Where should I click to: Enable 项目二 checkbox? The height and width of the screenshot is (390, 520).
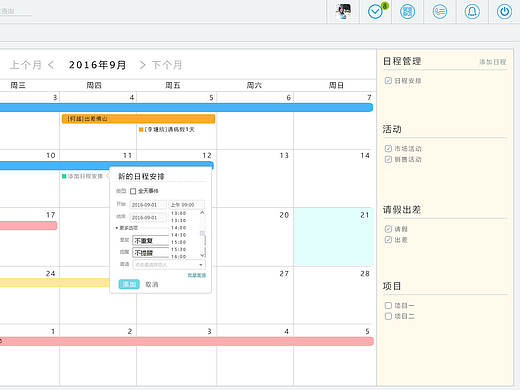388,316
